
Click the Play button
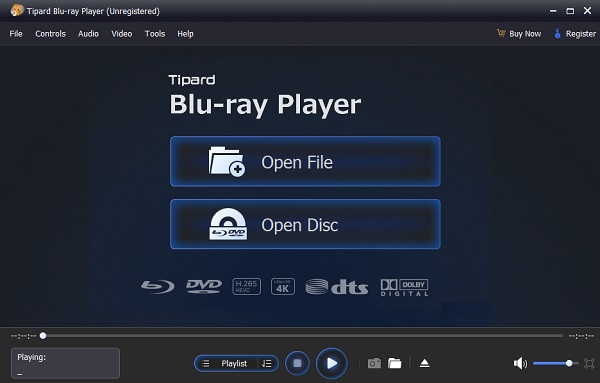[x=332, y=363]
